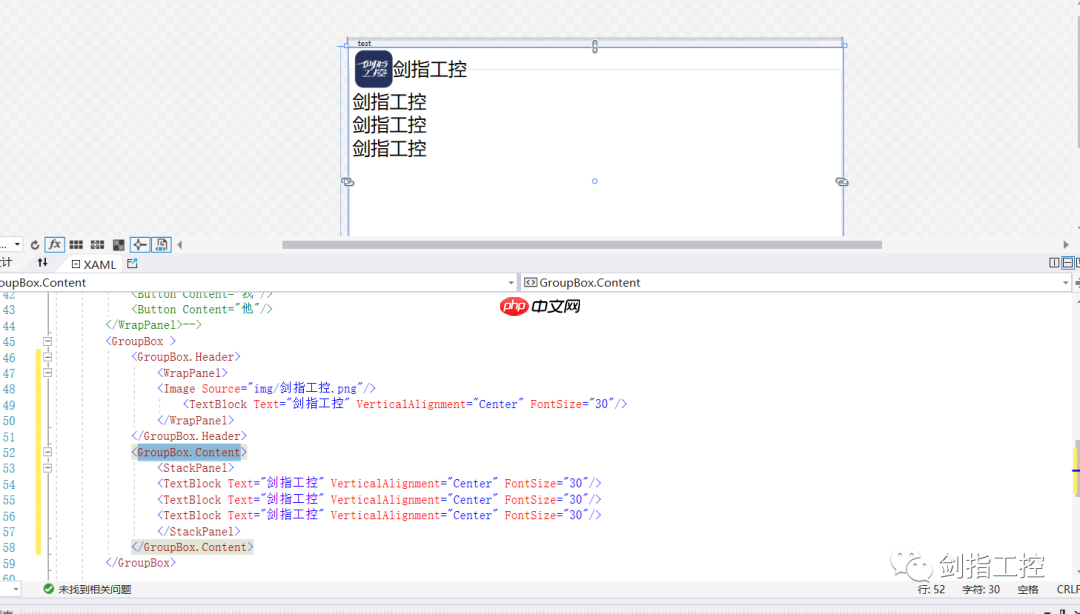
Task: Collapse the GroupBox.Header block on line 46
Action: 48,357
